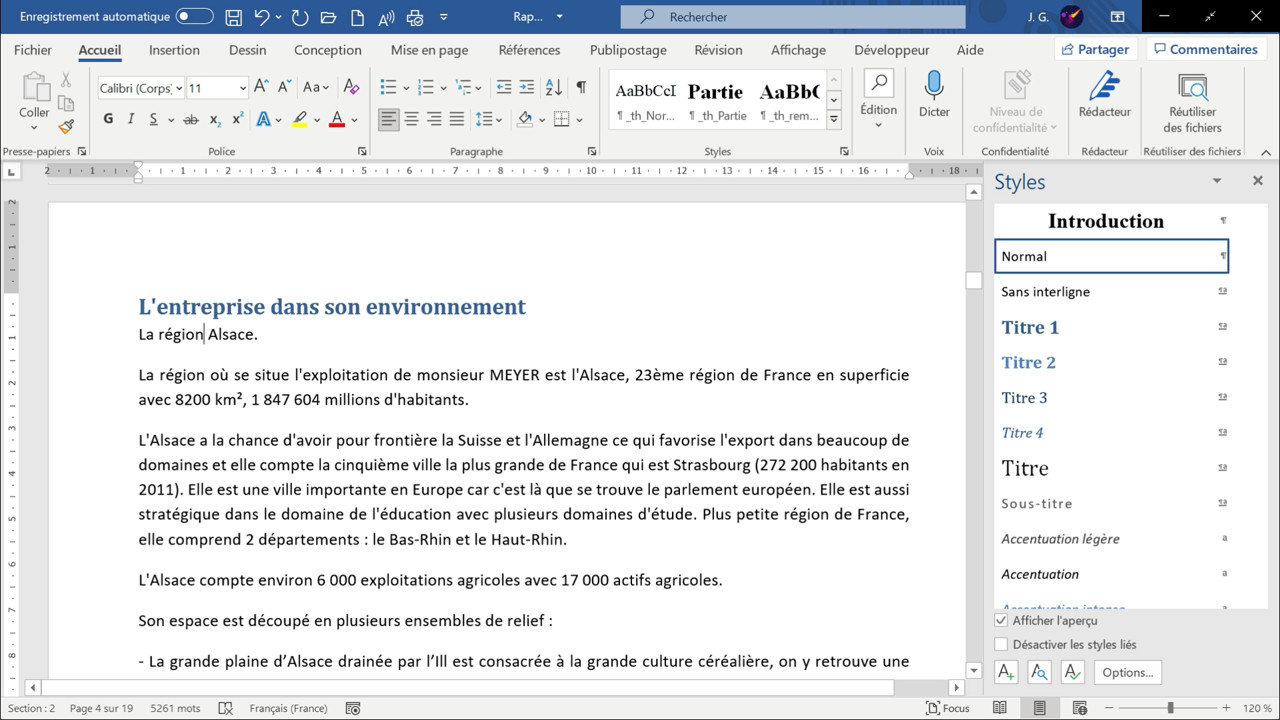Collapse the ribbon chevron
This screenshot has width=1280, height=720.
[1265, 152]
